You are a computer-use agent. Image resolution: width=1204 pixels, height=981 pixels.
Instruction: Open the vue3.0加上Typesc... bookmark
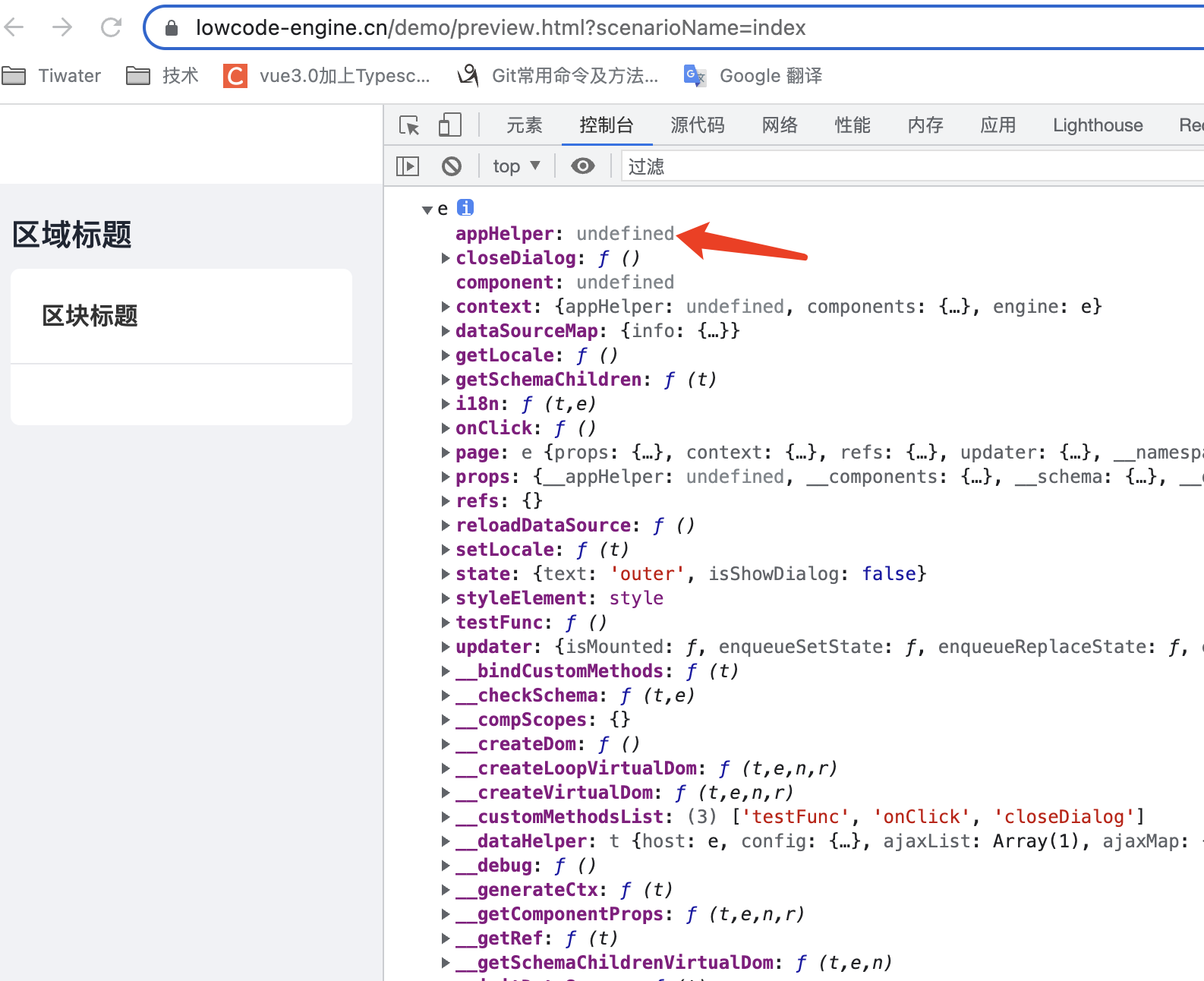(326, 76)
